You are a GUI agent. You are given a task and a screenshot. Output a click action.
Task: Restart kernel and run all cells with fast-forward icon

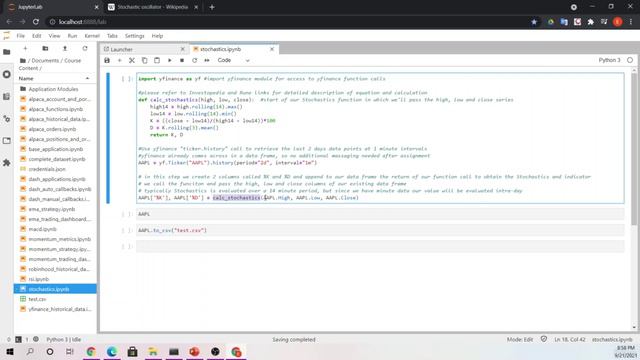pyautogui.click(x=207, y=60)
